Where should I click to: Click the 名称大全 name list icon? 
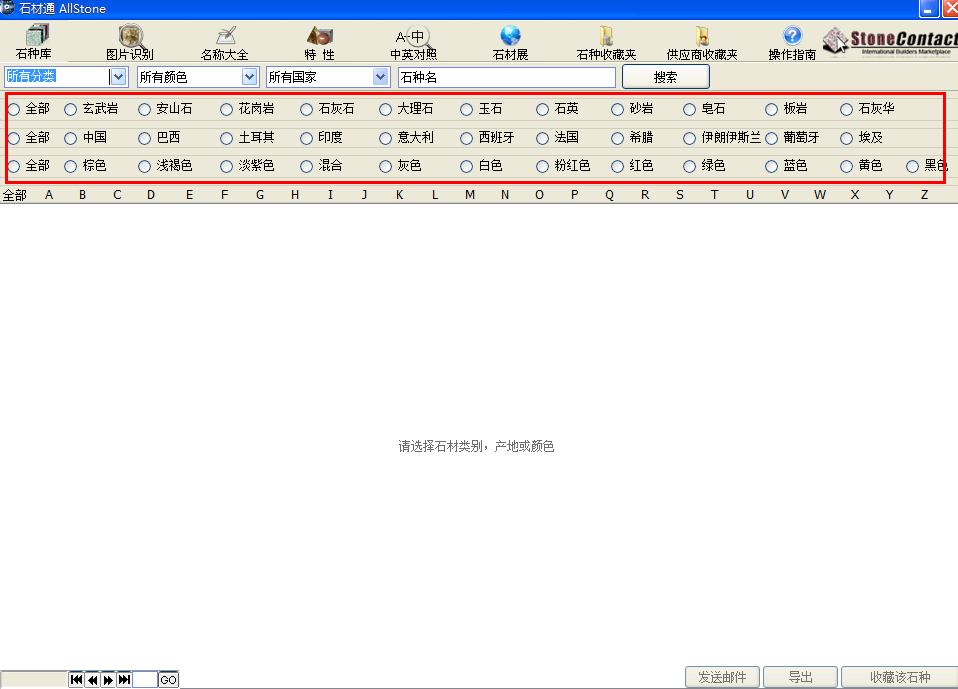point(225,42)
